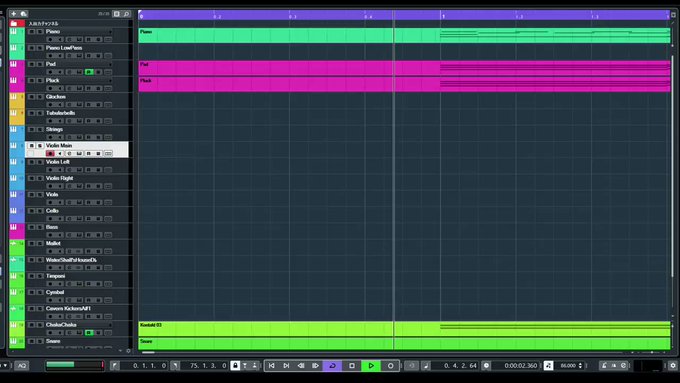Select the green Piano clip

404,35
